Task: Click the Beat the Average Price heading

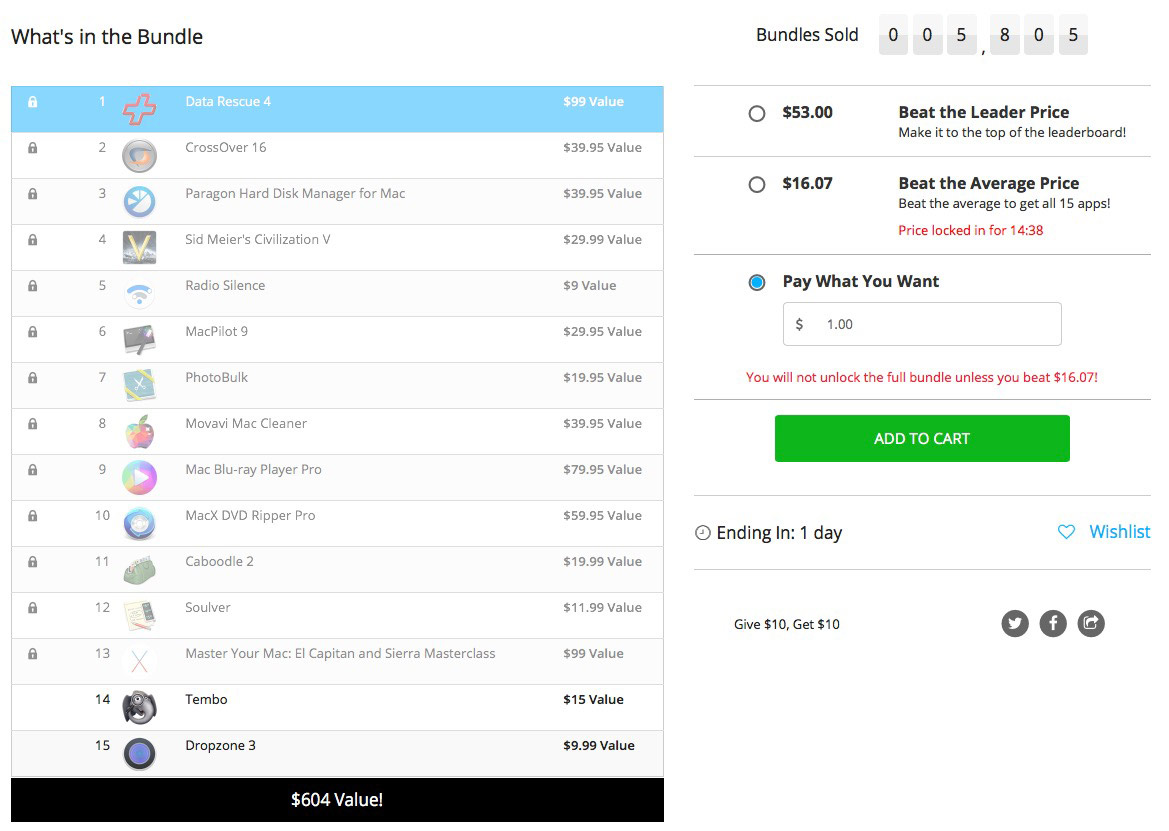Action: [x=989, y=183]
